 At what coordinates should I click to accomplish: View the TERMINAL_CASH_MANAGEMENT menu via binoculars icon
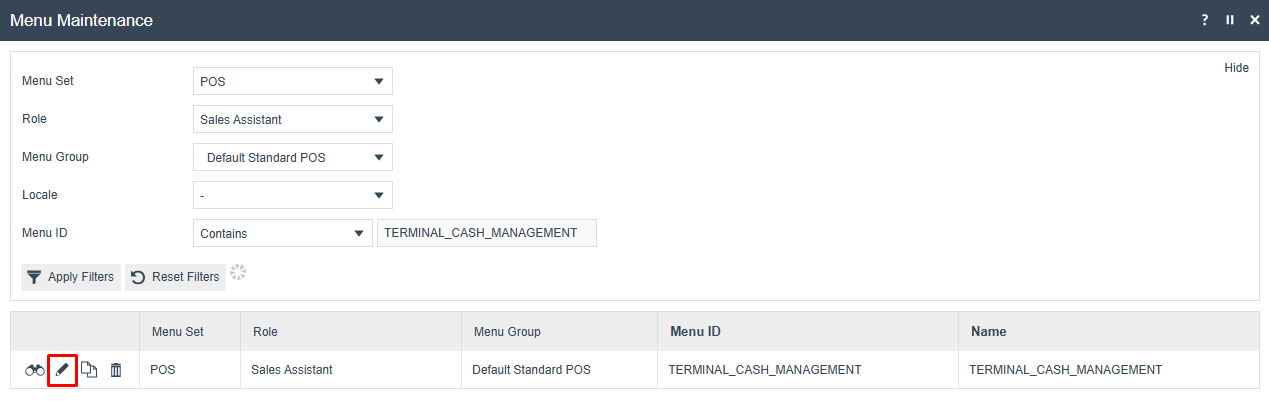35,370
